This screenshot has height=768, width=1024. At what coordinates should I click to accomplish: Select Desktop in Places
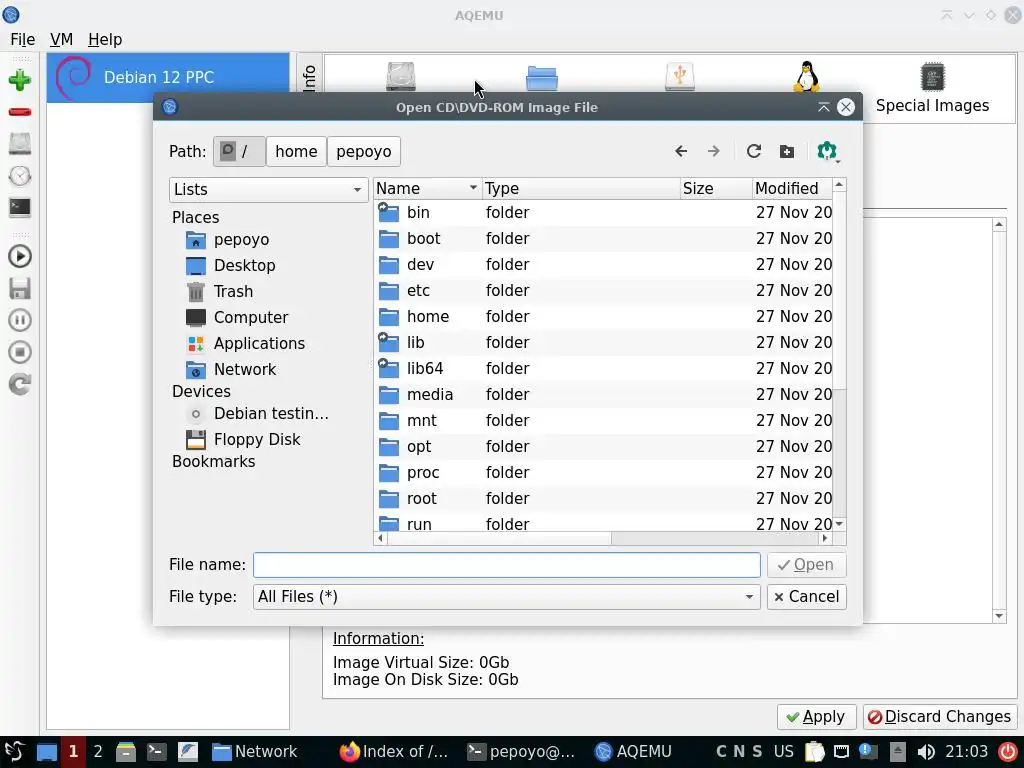[x=244, y=266]
